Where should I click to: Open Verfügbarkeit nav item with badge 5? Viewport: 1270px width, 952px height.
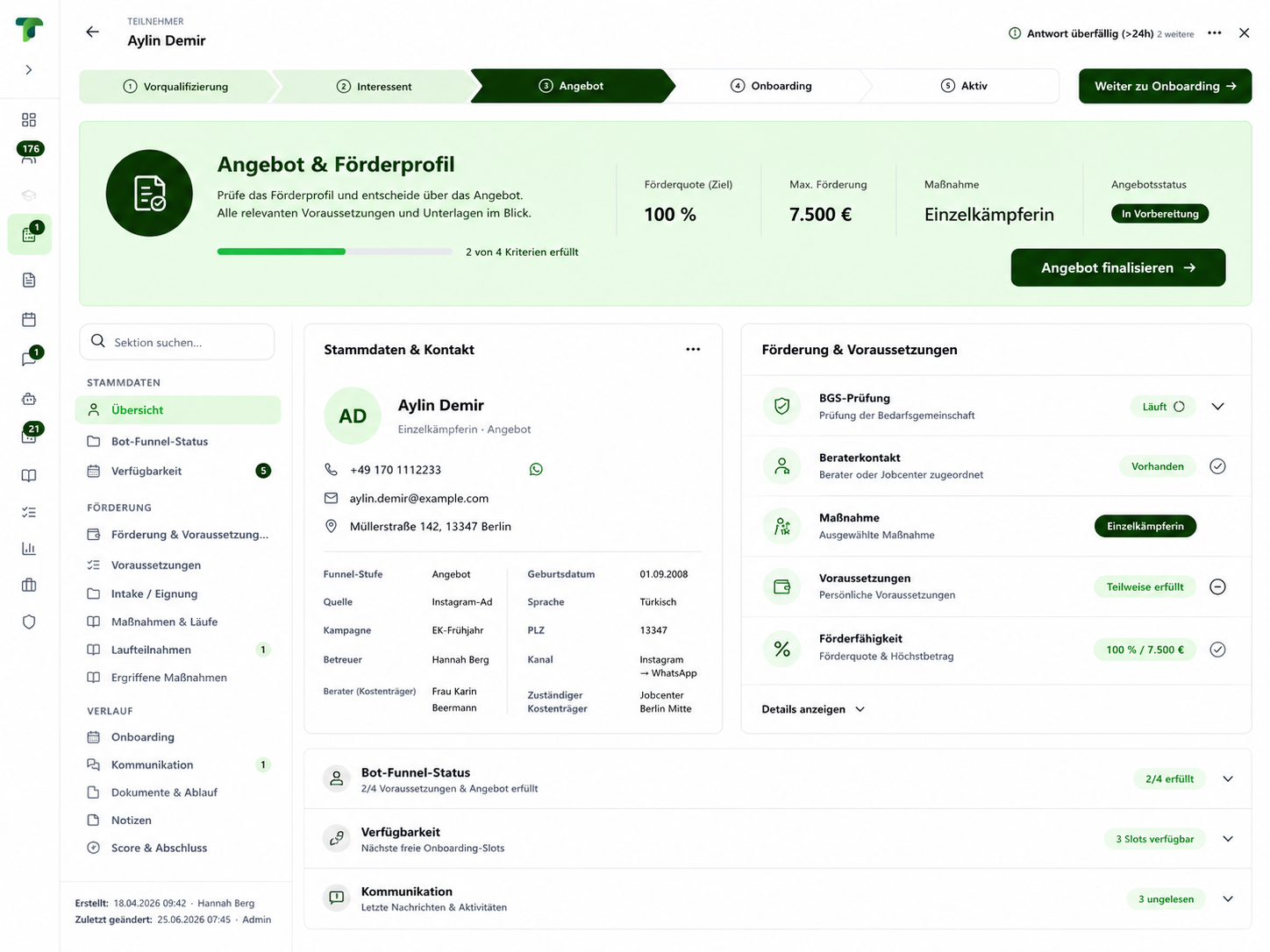(x=178, y=471)
